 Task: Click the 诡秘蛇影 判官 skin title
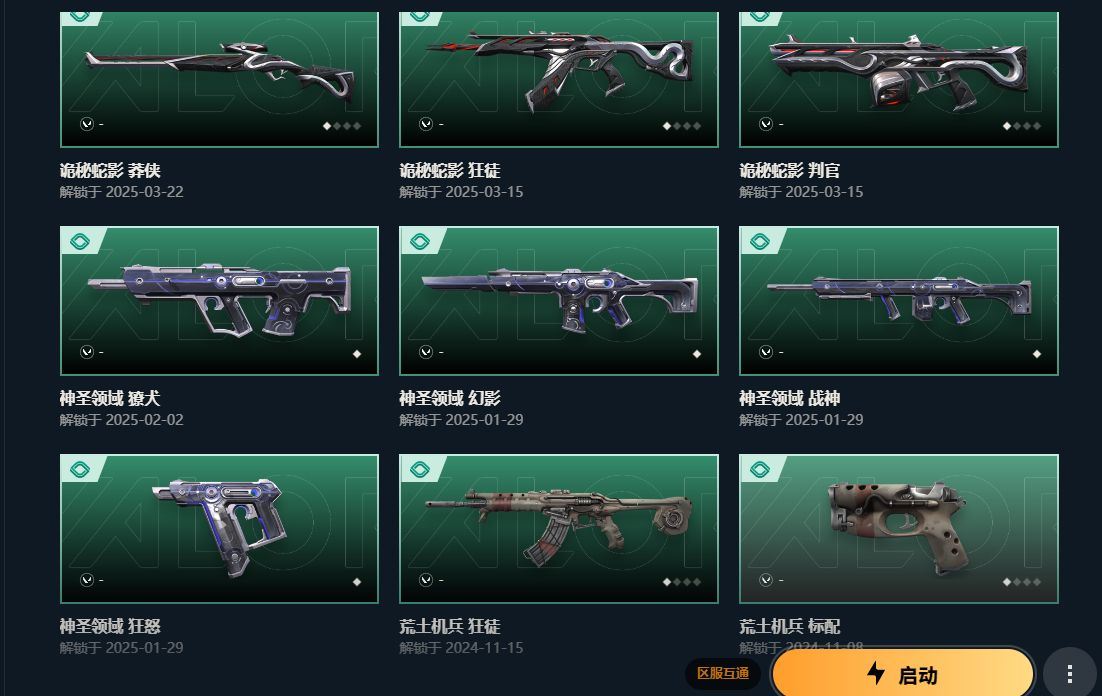[789, 170]
